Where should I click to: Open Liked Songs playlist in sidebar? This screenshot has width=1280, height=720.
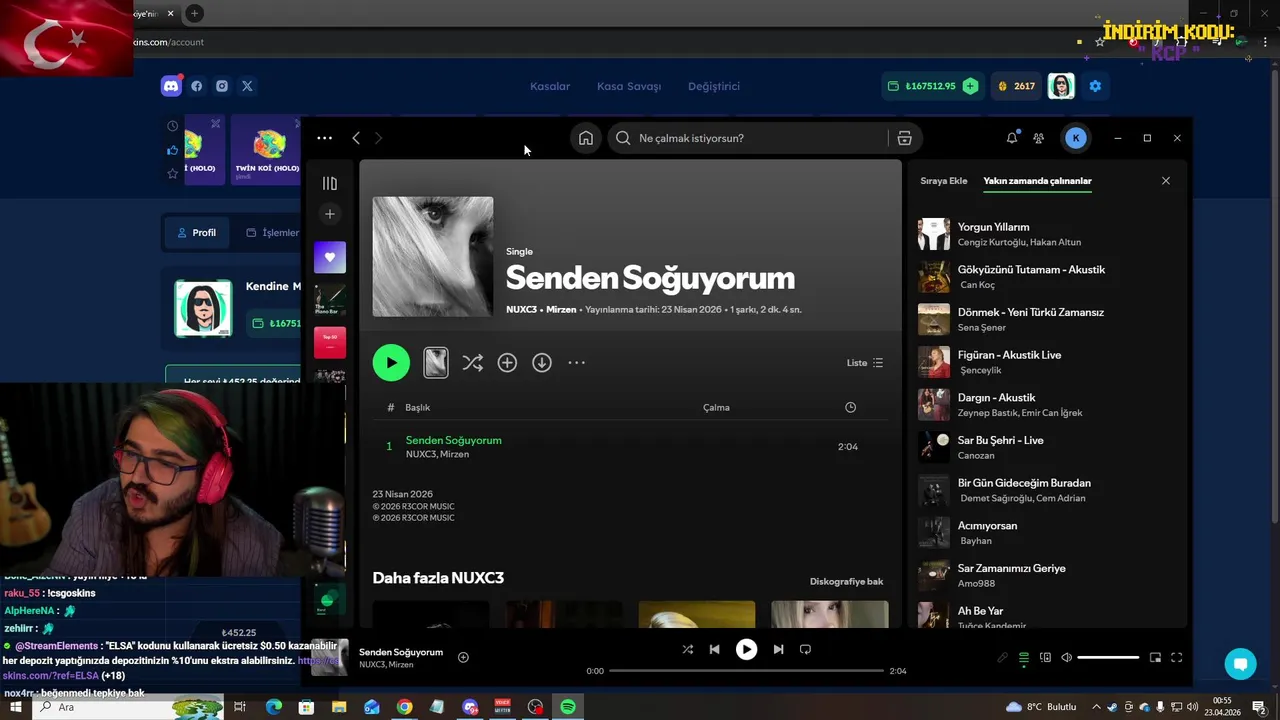[330, 258]
